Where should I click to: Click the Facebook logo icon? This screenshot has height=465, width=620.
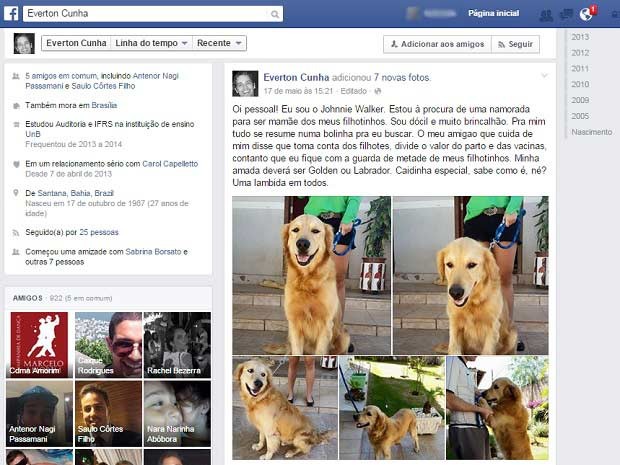(x=11, y=14)
